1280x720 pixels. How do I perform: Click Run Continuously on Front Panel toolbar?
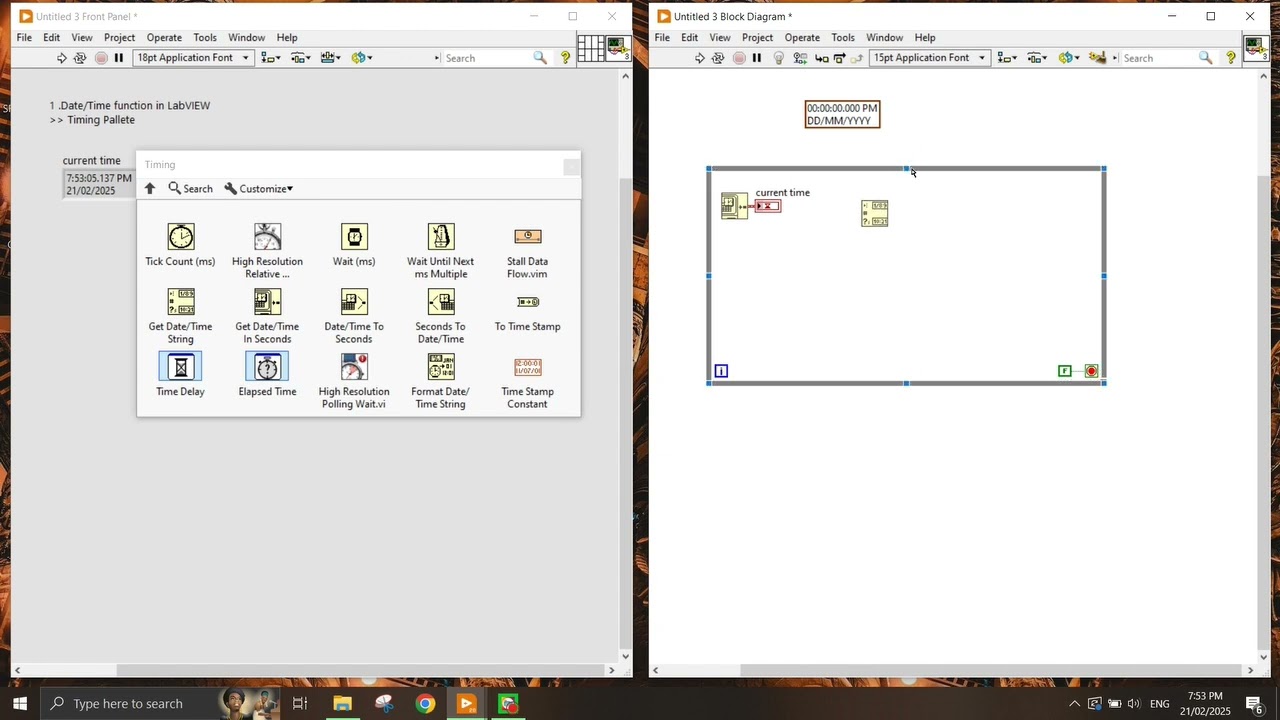pos(81,58)
